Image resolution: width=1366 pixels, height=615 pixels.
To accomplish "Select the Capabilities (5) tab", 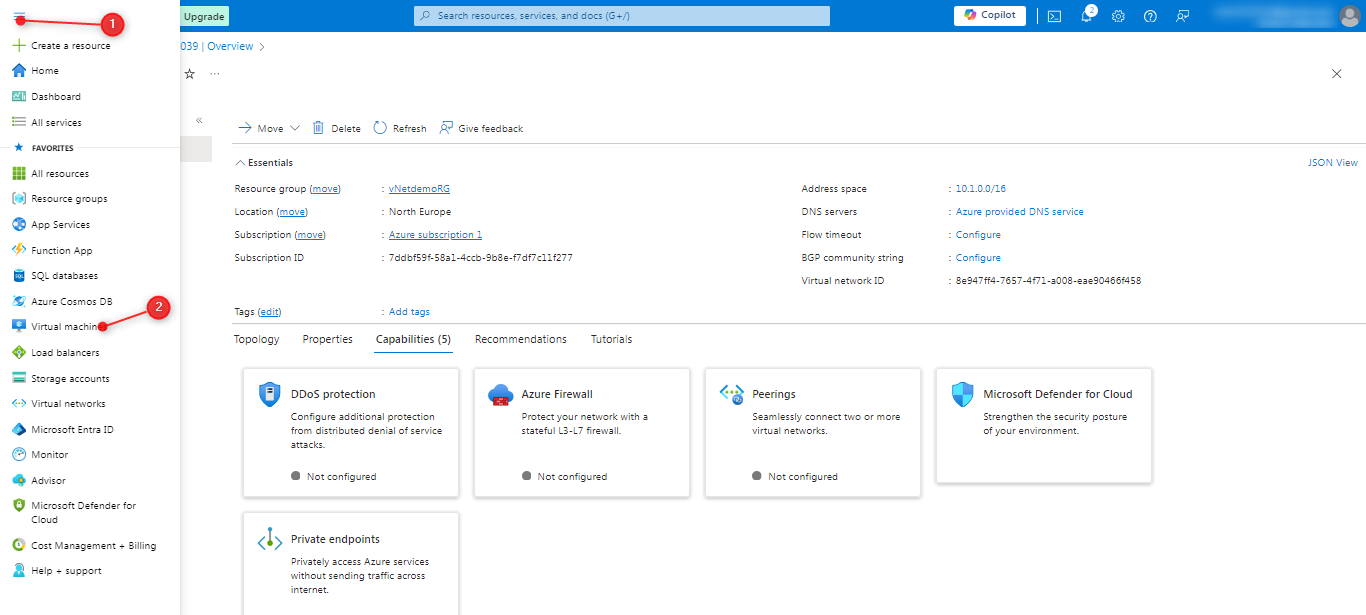I will point(413,339).
